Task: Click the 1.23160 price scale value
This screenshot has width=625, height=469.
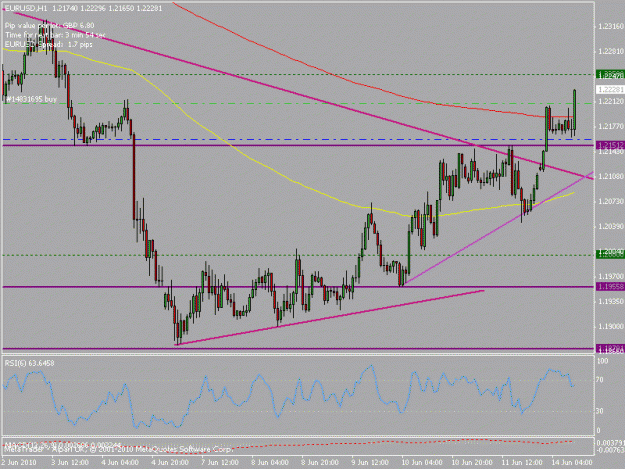Action: click(611, 26)
